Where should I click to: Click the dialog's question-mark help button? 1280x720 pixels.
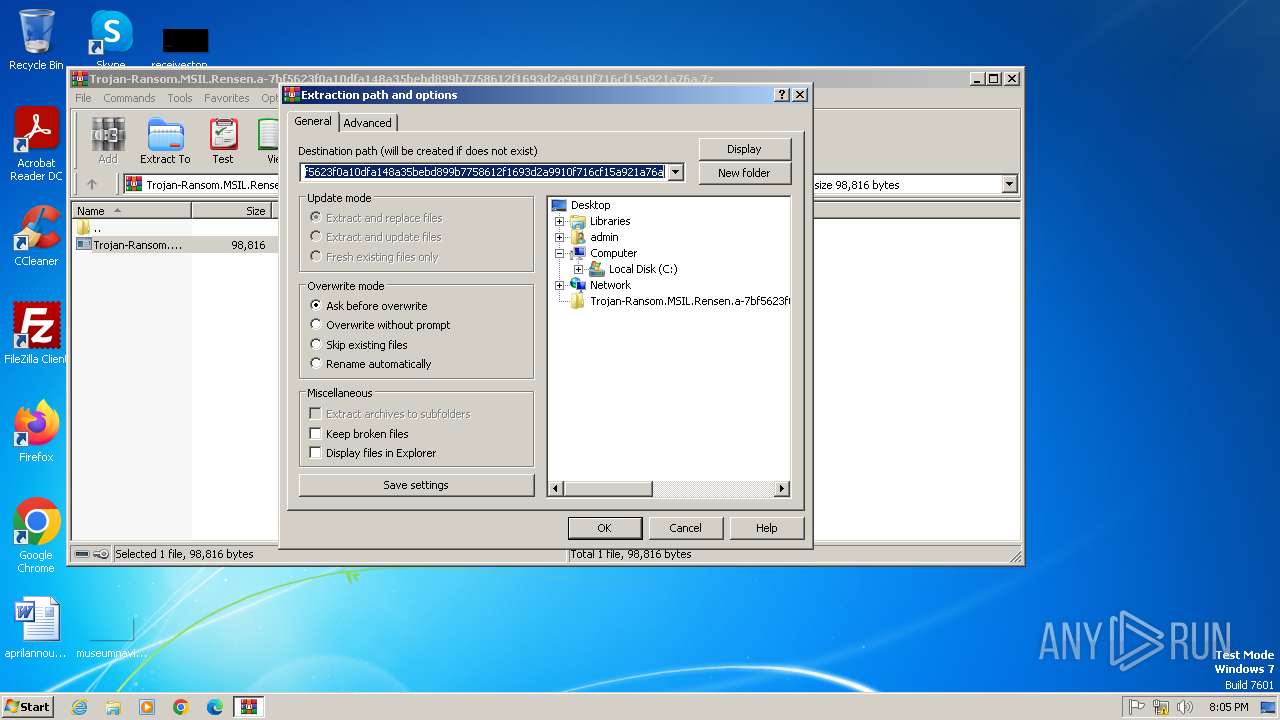(782, 95)
